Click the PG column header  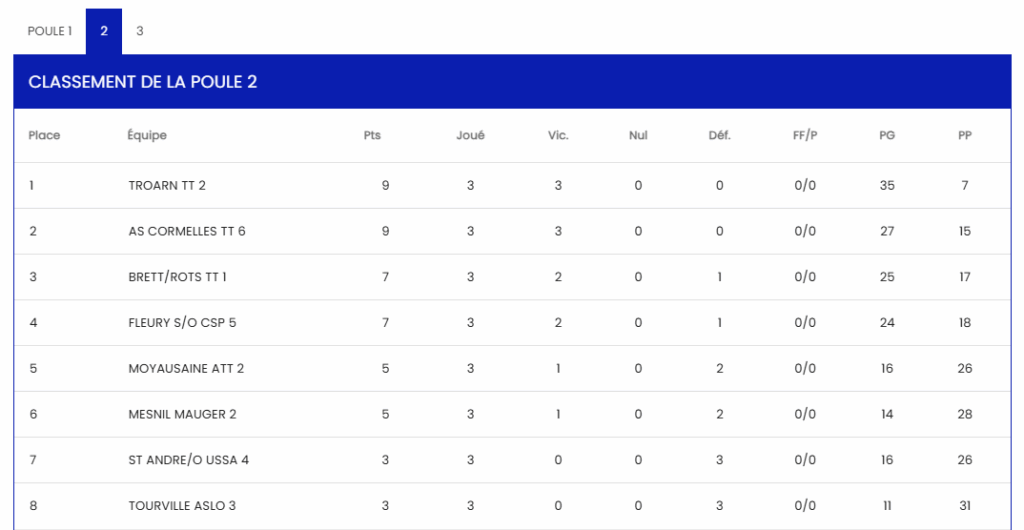[x=887, y=136]
